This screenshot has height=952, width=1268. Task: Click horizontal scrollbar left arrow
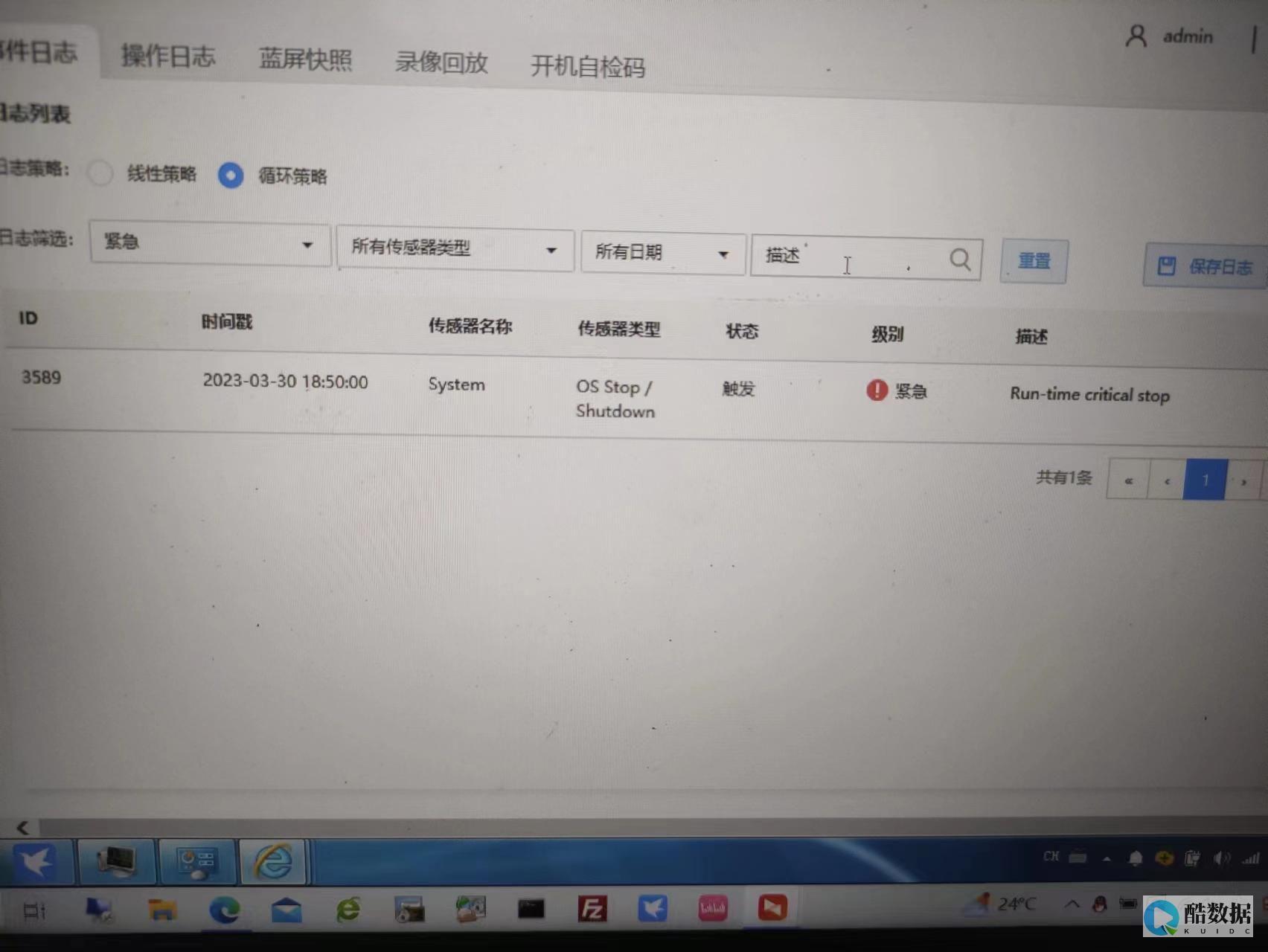coord(22,826)
